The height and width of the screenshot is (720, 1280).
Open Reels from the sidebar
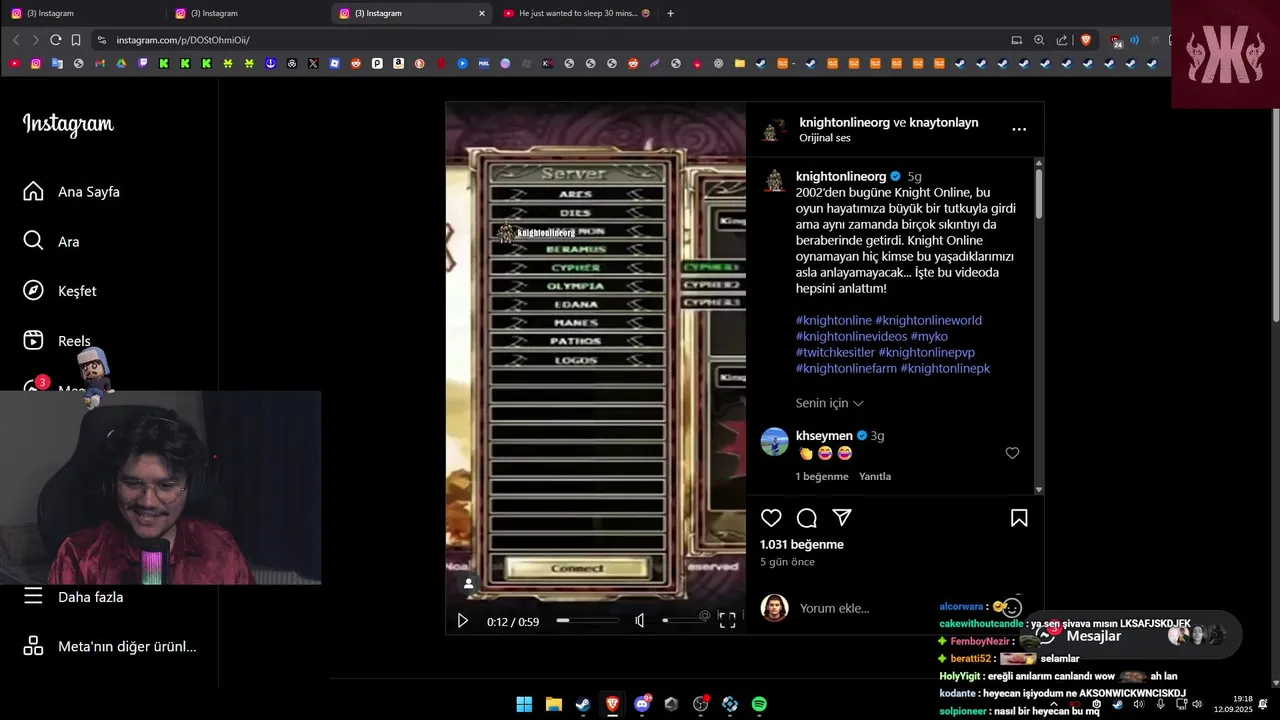coord(57,341)
